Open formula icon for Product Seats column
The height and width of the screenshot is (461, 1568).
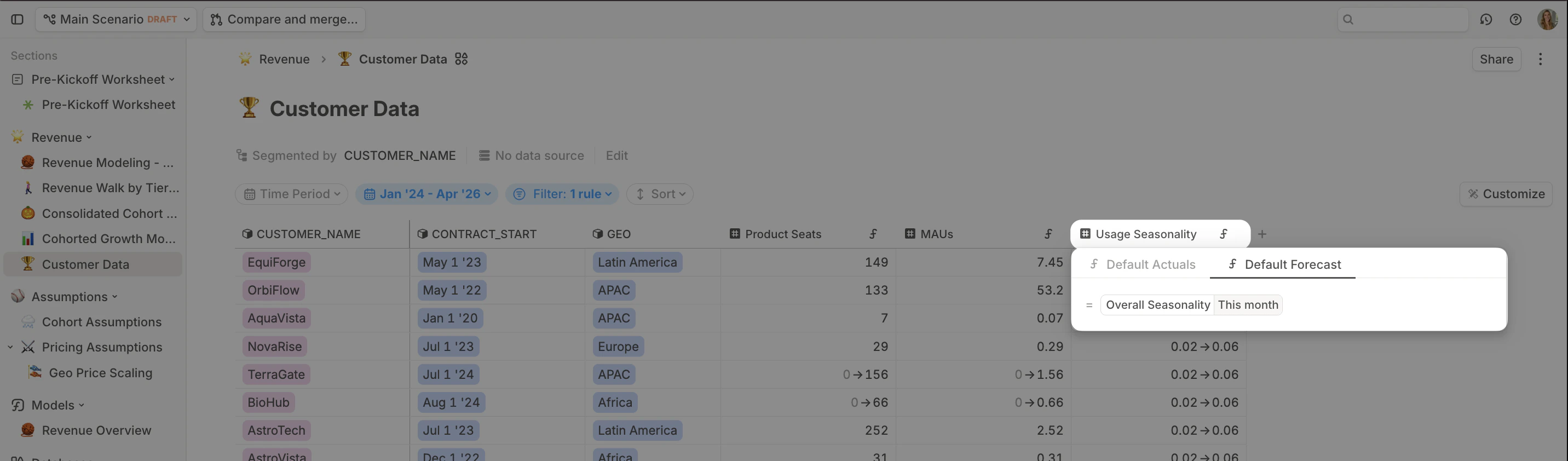coord(873,234)
